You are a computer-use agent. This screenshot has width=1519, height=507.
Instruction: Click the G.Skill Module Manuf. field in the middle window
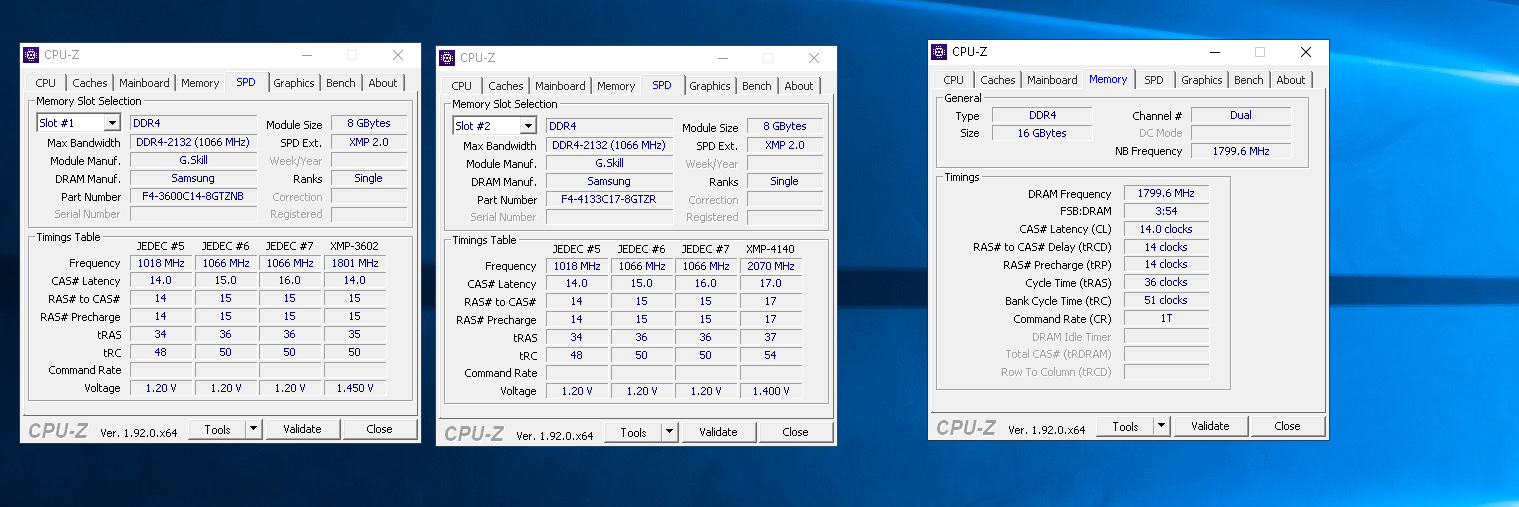pyautogui.click(x=609, y=163)
